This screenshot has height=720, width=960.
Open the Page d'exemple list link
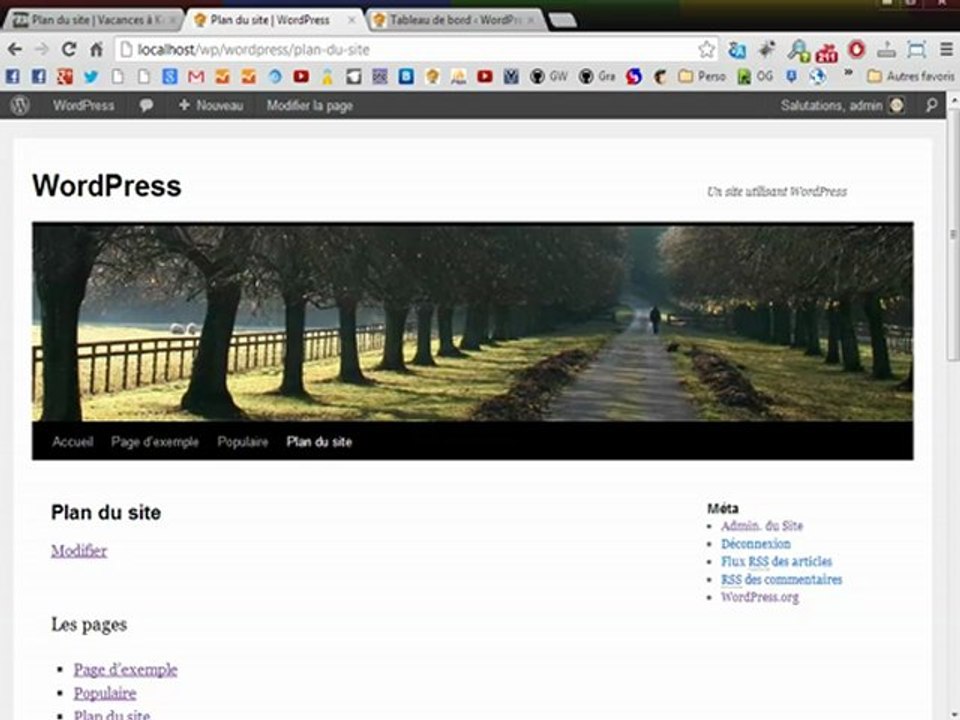coord(126,669)
